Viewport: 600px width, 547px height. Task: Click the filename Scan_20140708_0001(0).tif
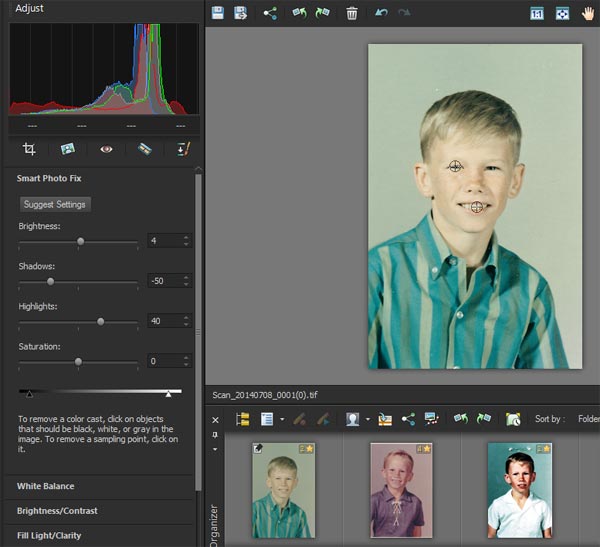(x=265, y=395)
